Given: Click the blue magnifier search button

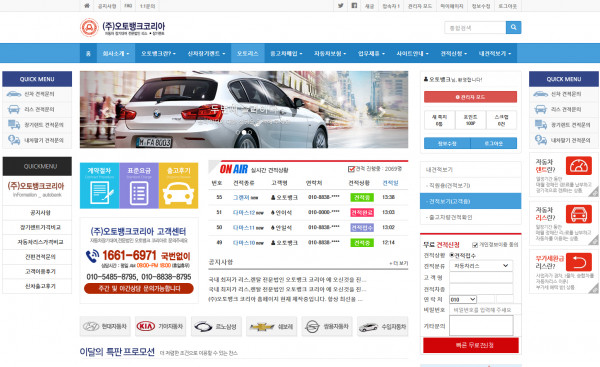Looking at the screenshot, I should point(514,27).
